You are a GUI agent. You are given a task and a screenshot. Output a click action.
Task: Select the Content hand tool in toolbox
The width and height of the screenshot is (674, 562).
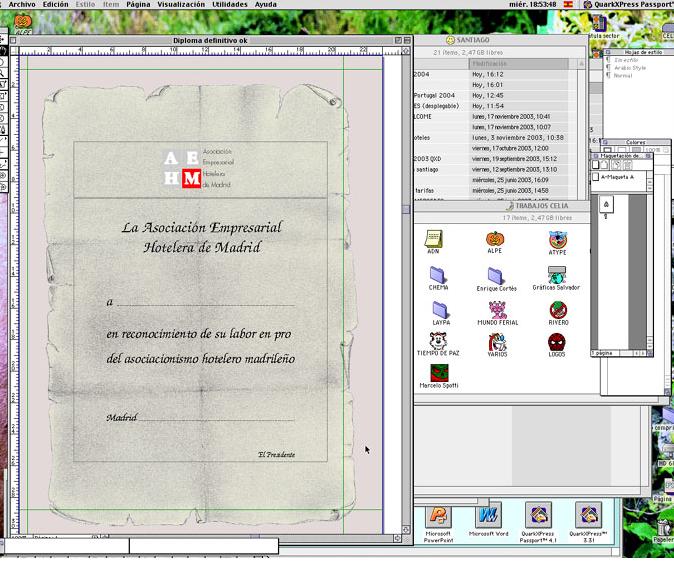[3, 51]
